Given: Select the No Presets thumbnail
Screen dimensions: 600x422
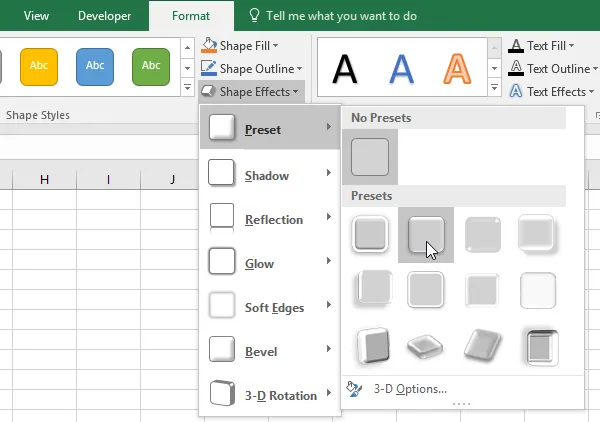Looking at the screenshot, I should pyautogui.click(x=370, y=157).
